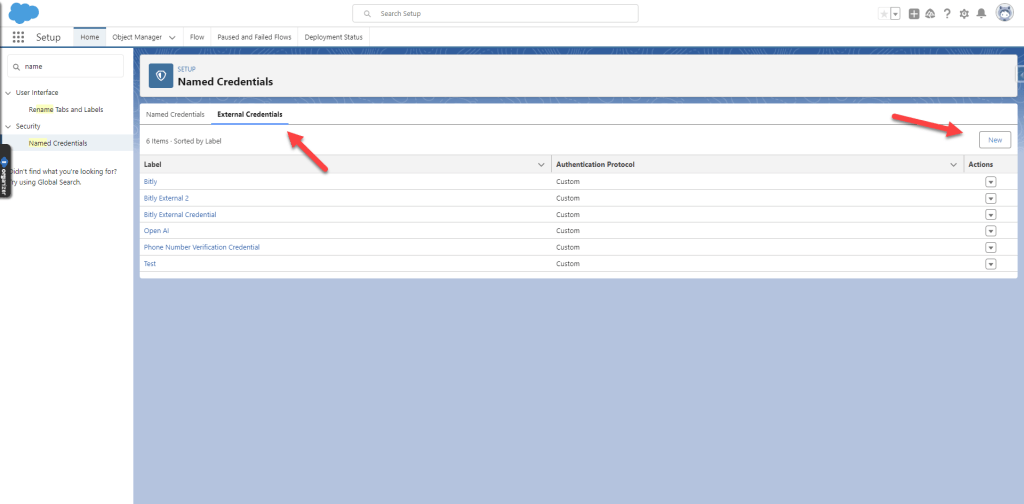Open the setup gear icon

click(x=964, y=14)
